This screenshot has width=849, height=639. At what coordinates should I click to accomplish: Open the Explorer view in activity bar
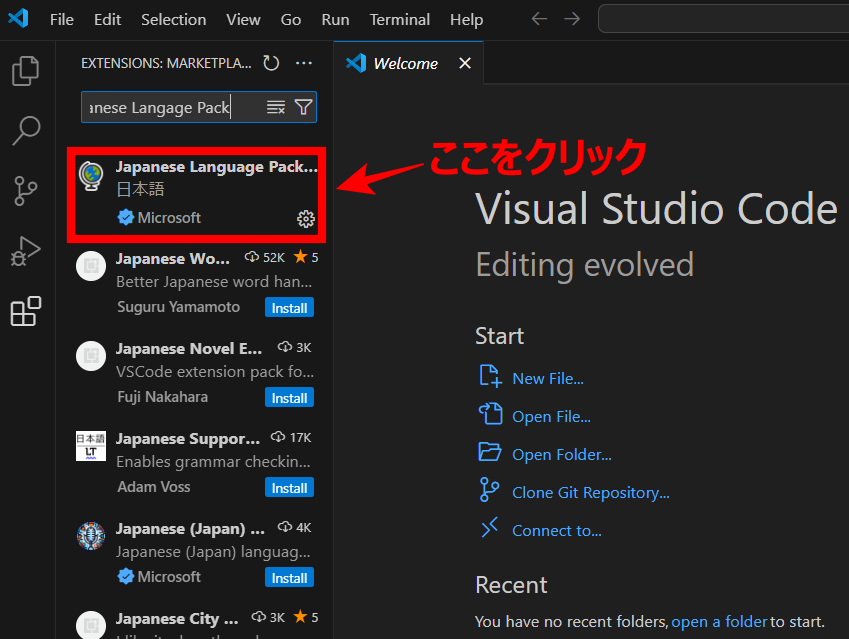tap(25, 71)
